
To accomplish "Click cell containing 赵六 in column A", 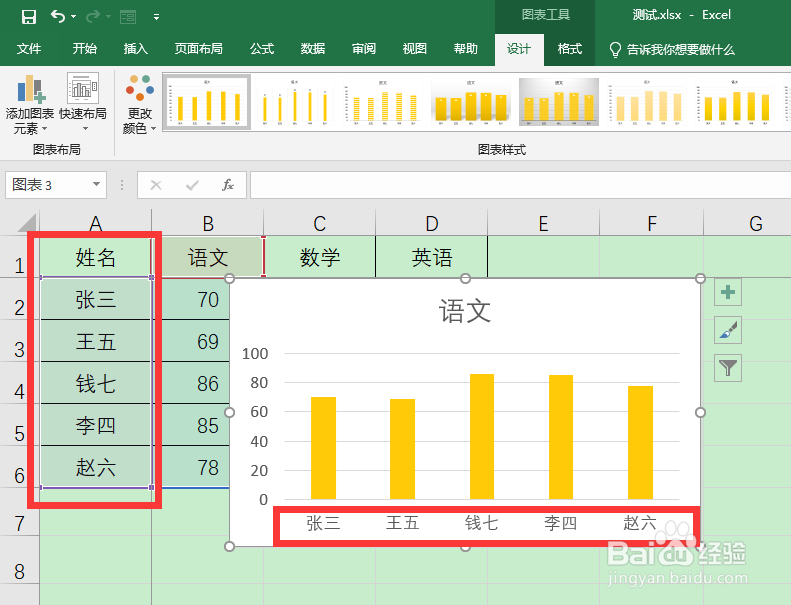I will [x=95, y=467].
